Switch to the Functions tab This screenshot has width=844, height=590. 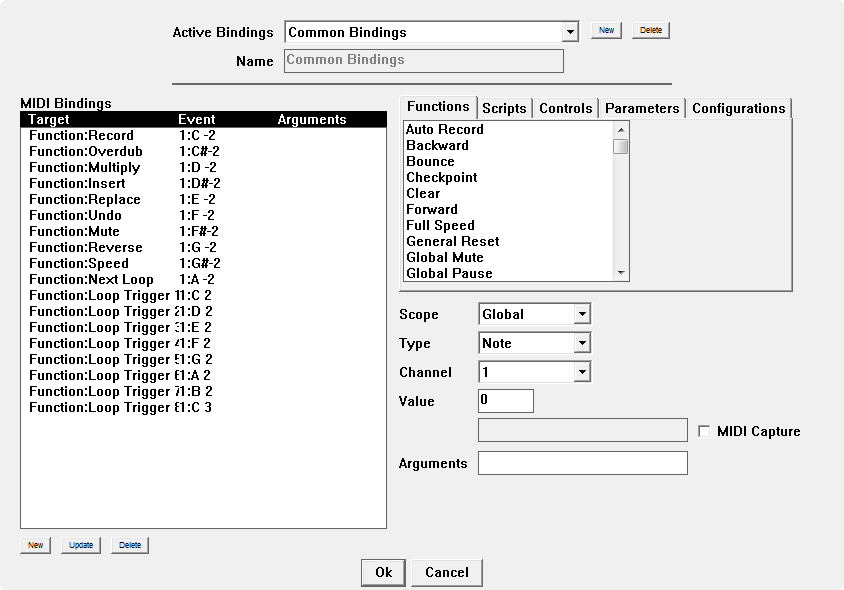(438, 107)
